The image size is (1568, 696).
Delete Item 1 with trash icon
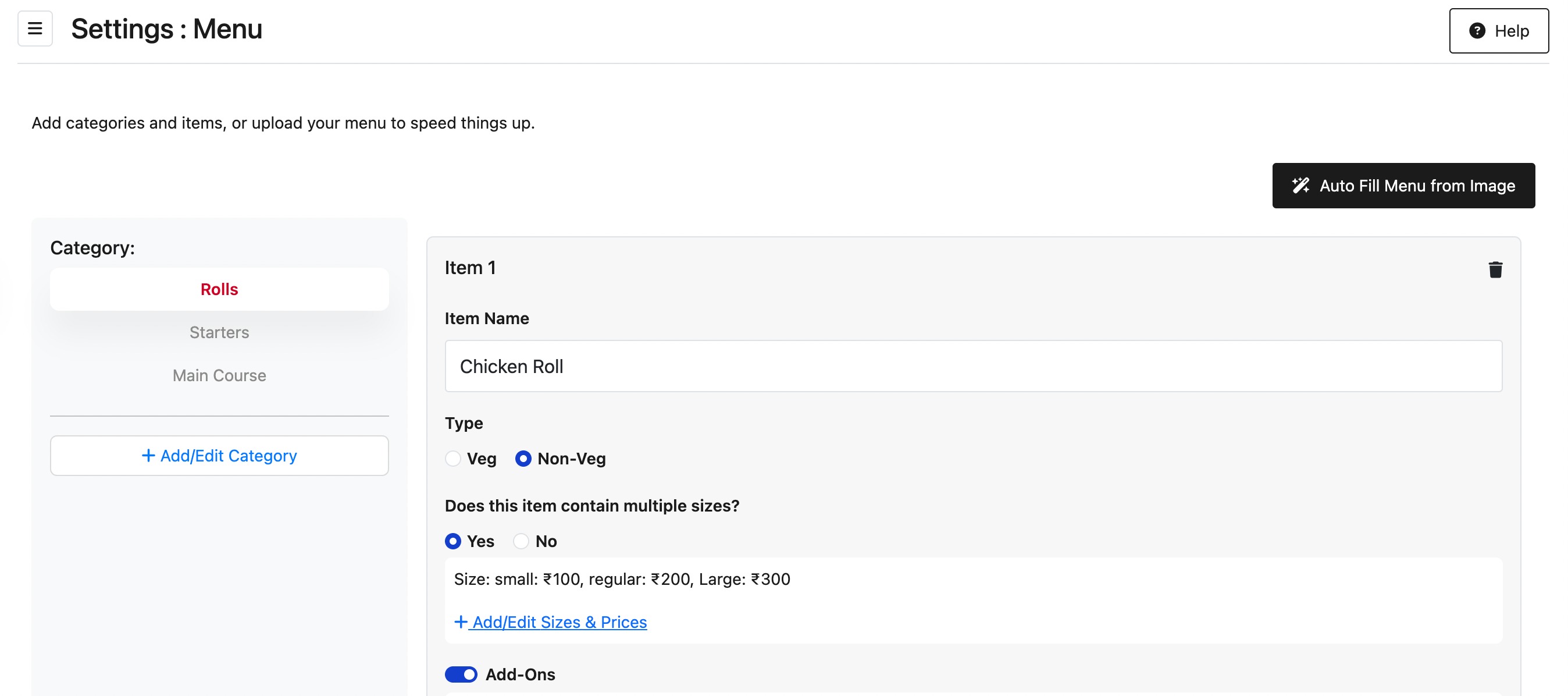coord(1495,270)
